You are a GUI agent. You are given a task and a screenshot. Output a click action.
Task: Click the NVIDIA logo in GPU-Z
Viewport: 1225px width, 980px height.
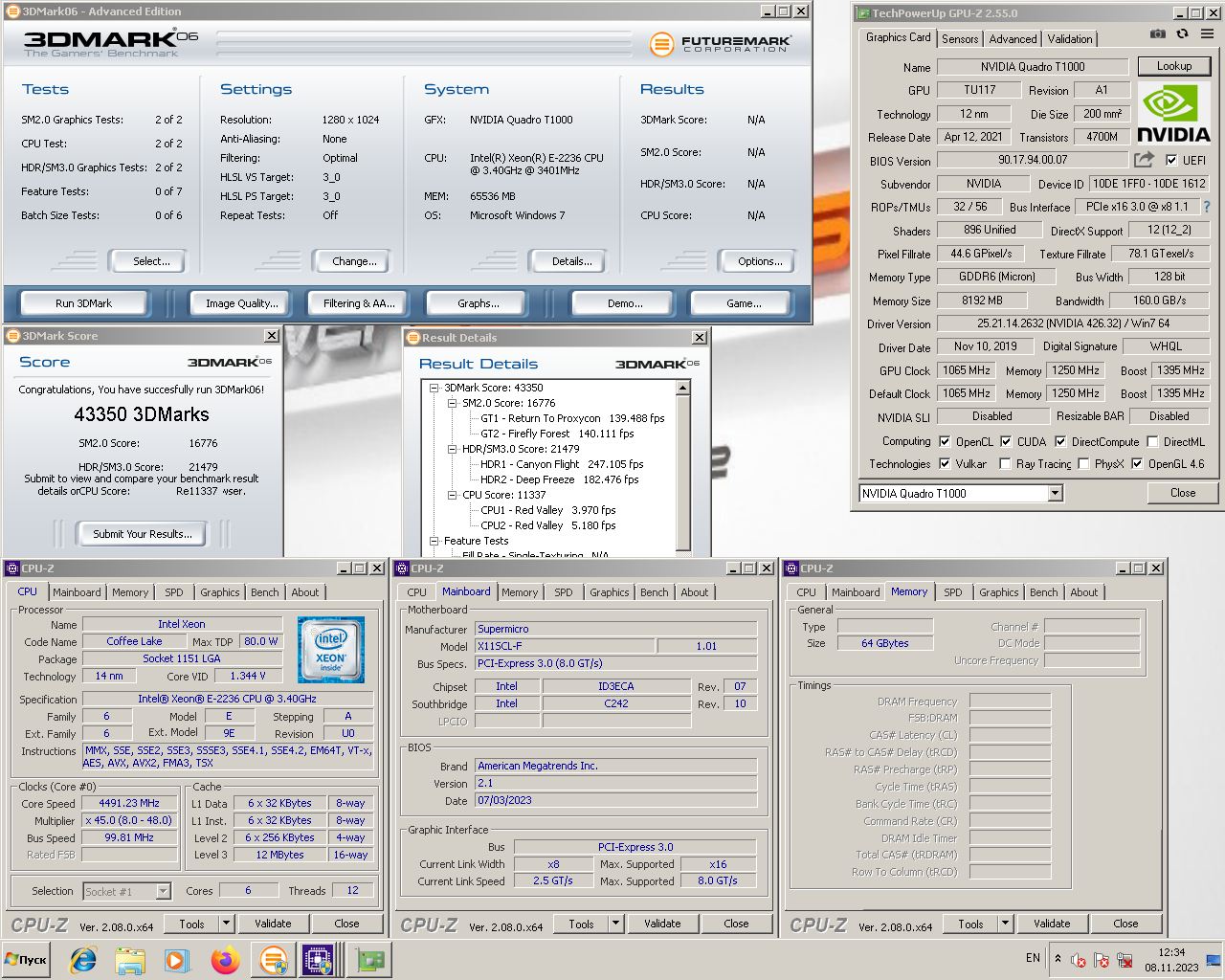pyautogui.click(x=1173, y=113)
